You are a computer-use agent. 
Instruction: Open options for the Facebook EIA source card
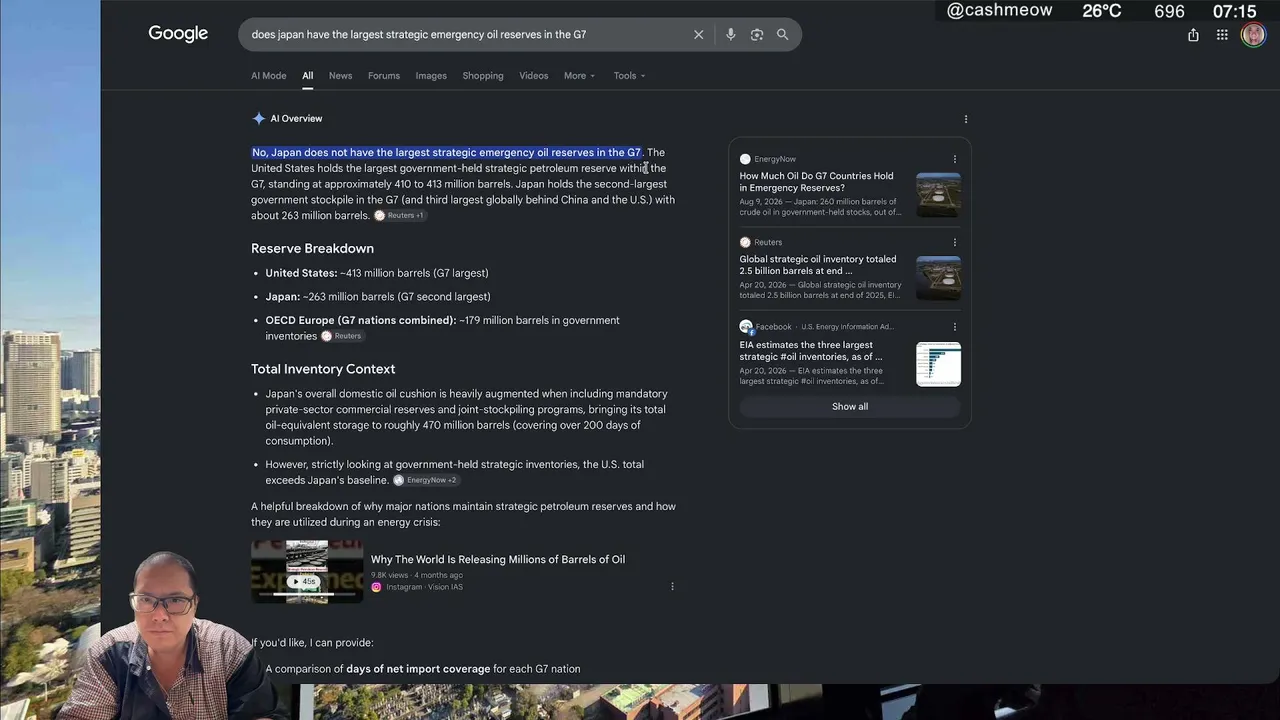coord(954,327)
